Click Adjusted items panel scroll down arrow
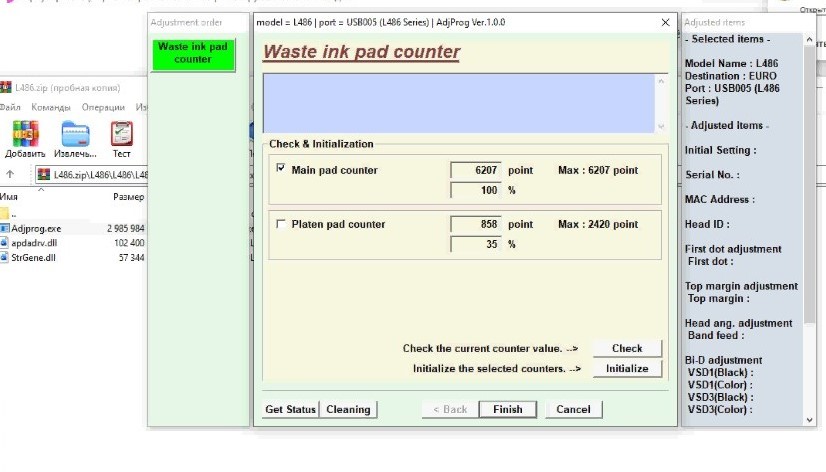The height and width of the screenshot is (472, 826). tap(809, 420)
